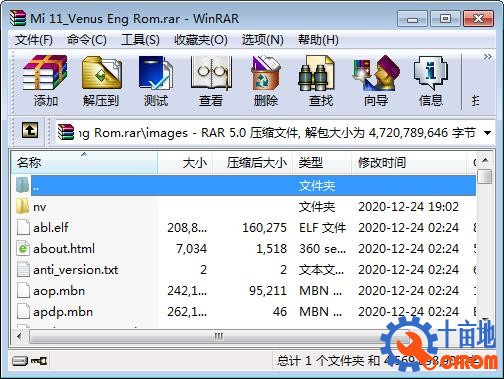Select the apdp.mbn file
504x379 pixels.
click(246, 312)
